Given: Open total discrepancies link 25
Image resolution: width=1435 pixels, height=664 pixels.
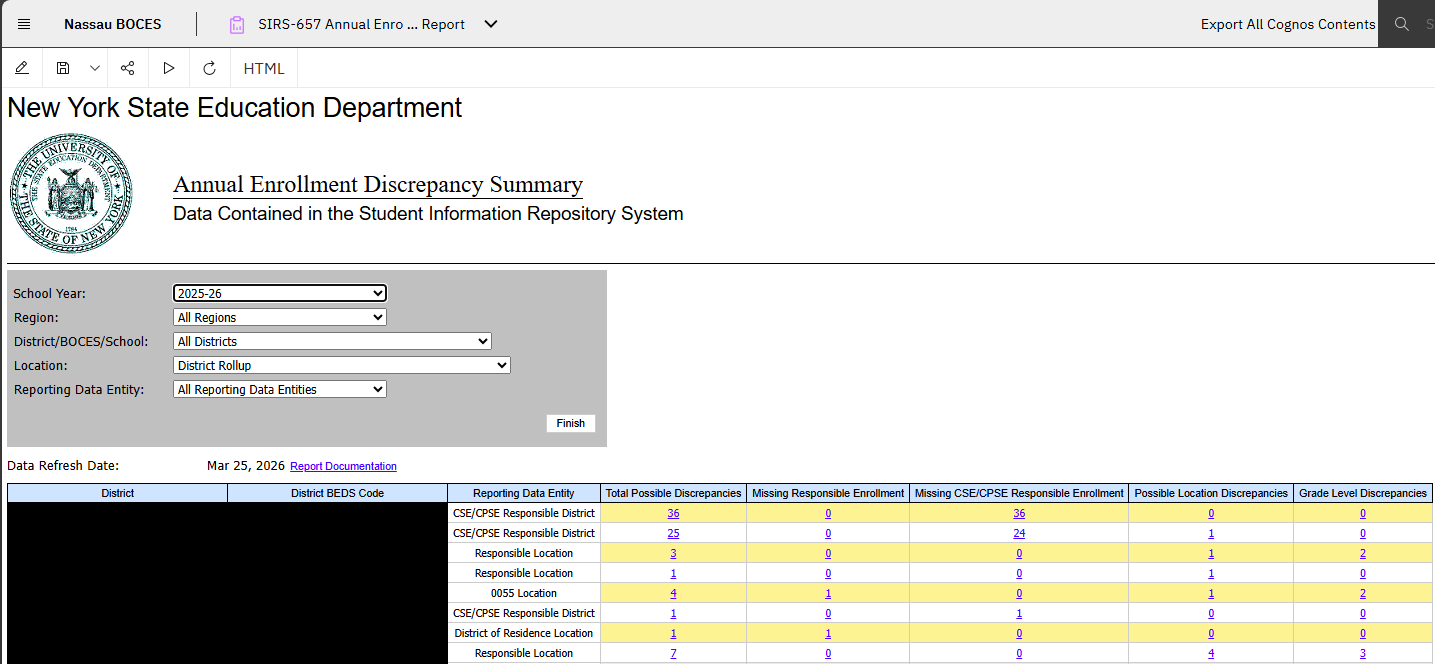Looking at the screenshot, I should [x=673, y=533].
